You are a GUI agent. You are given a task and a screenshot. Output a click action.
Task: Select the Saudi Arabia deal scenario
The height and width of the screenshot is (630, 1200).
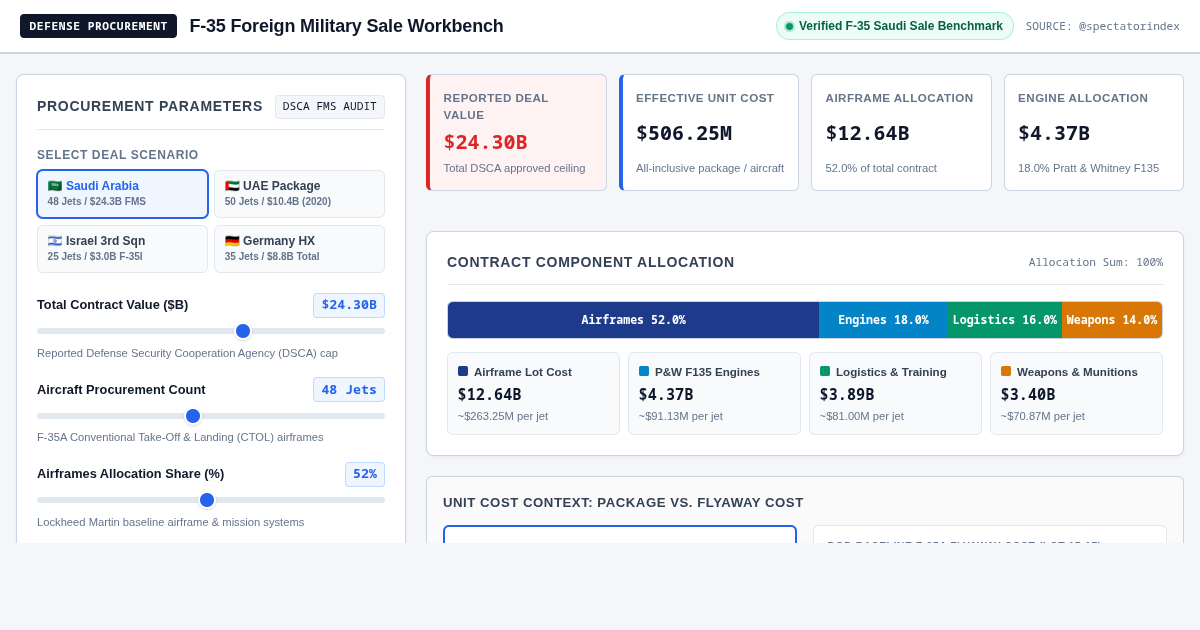point(122,194)
